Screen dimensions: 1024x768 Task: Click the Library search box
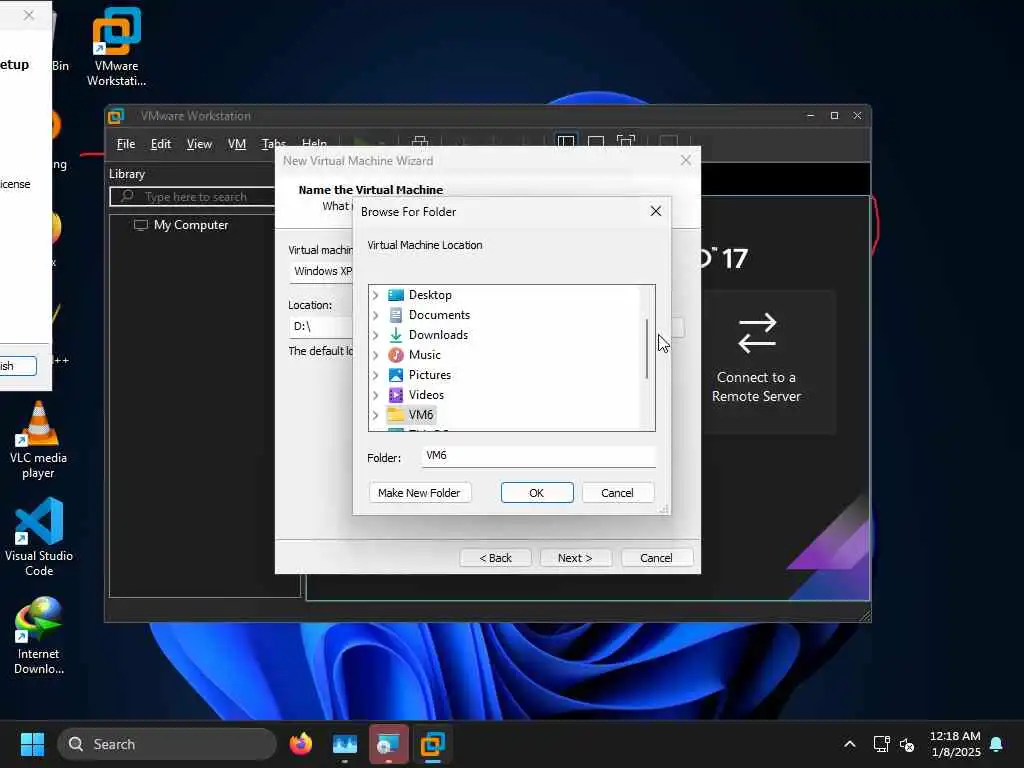[193, 197]
